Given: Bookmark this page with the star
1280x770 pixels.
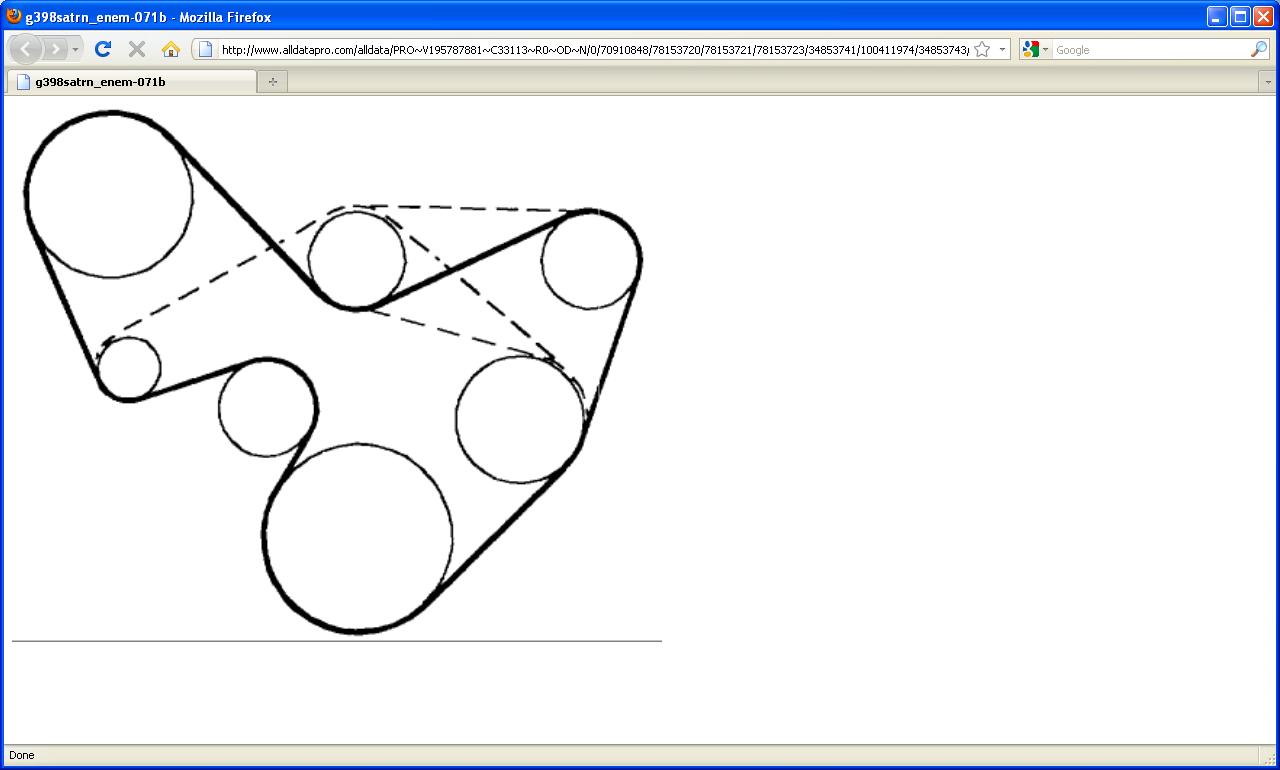Looking at the screenshot, I should pyautogui.click(x=982, y=49).
